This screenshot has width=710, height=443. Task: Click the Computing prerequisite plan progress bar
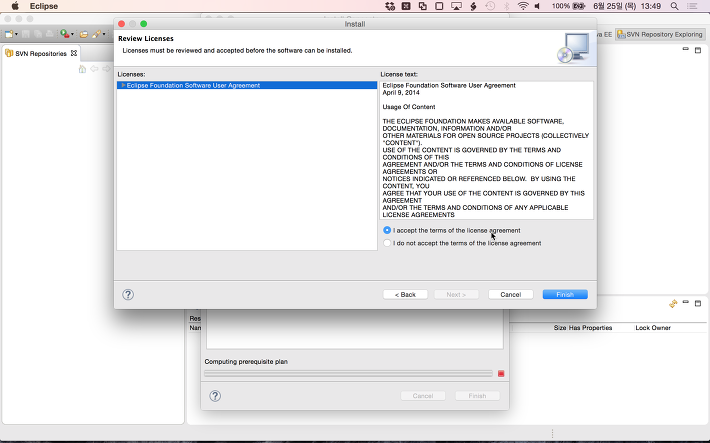348,374
